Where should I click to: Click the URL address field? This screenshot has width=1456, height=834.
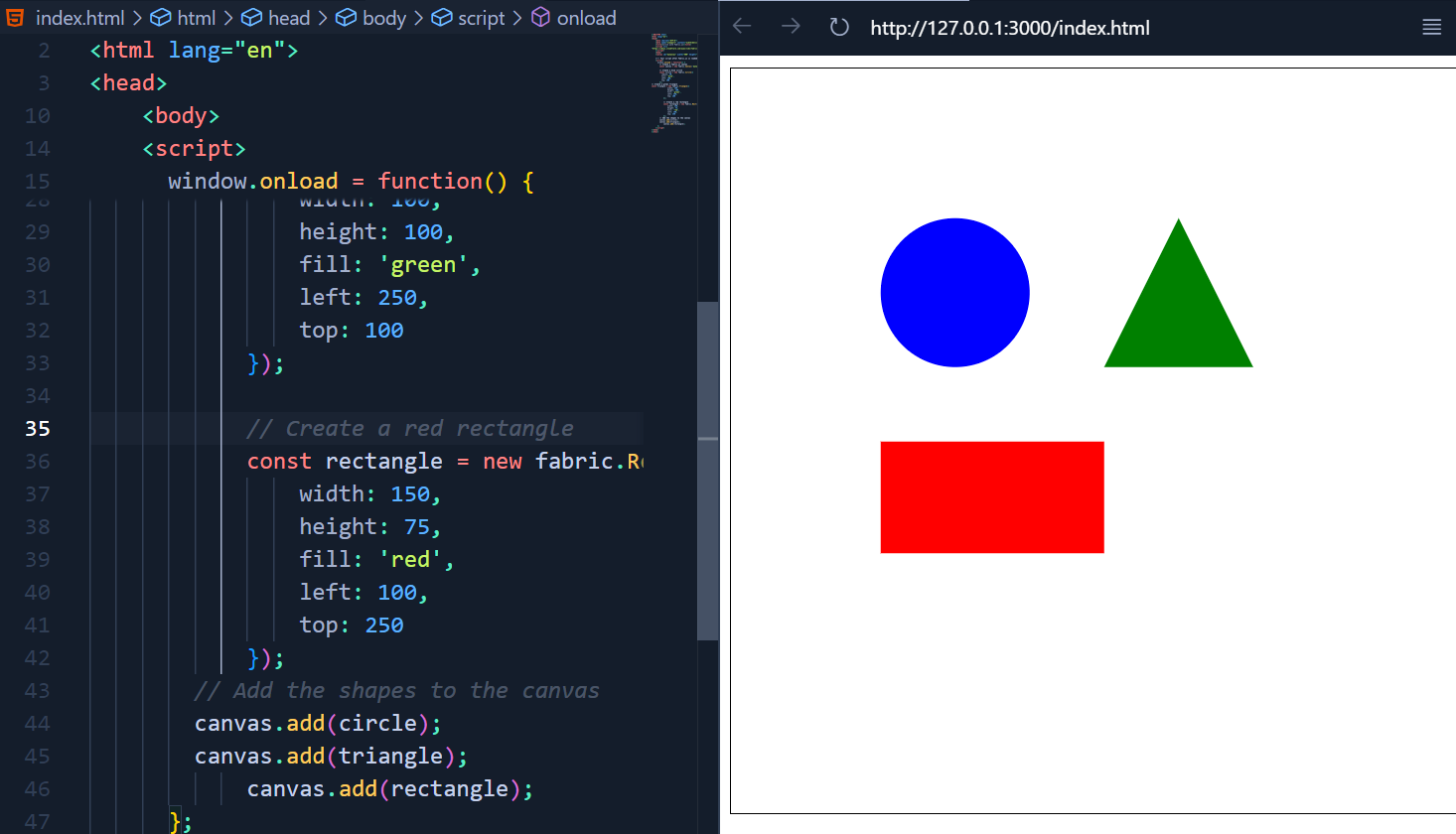click(1010, 28)
